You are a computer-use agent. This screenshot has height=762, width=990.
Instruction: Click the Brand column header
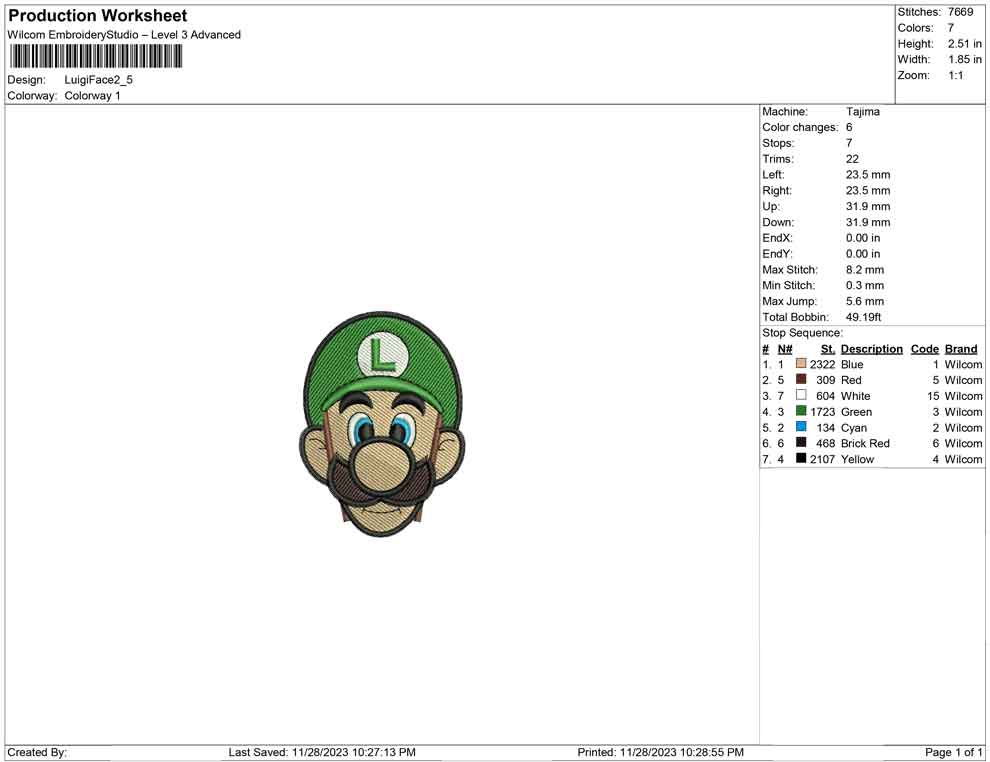click(x=961, y=349)
